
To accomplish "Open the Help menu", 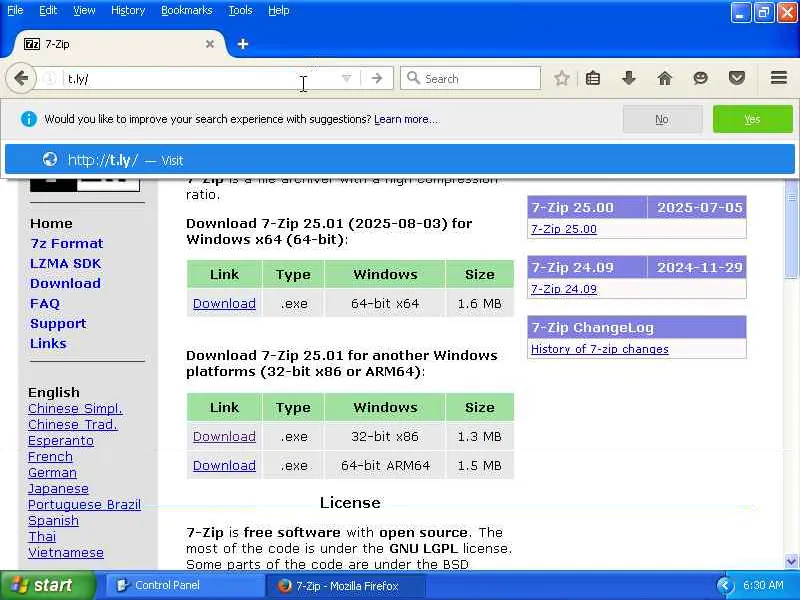I will coord(279,10).
